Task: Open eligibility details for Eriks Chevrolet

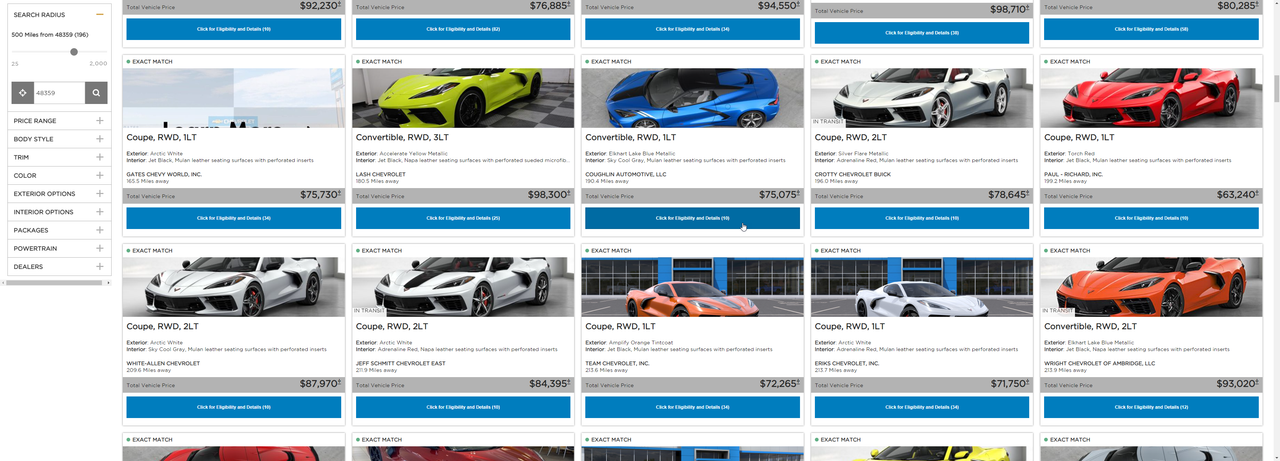Action: coord(922,407)
